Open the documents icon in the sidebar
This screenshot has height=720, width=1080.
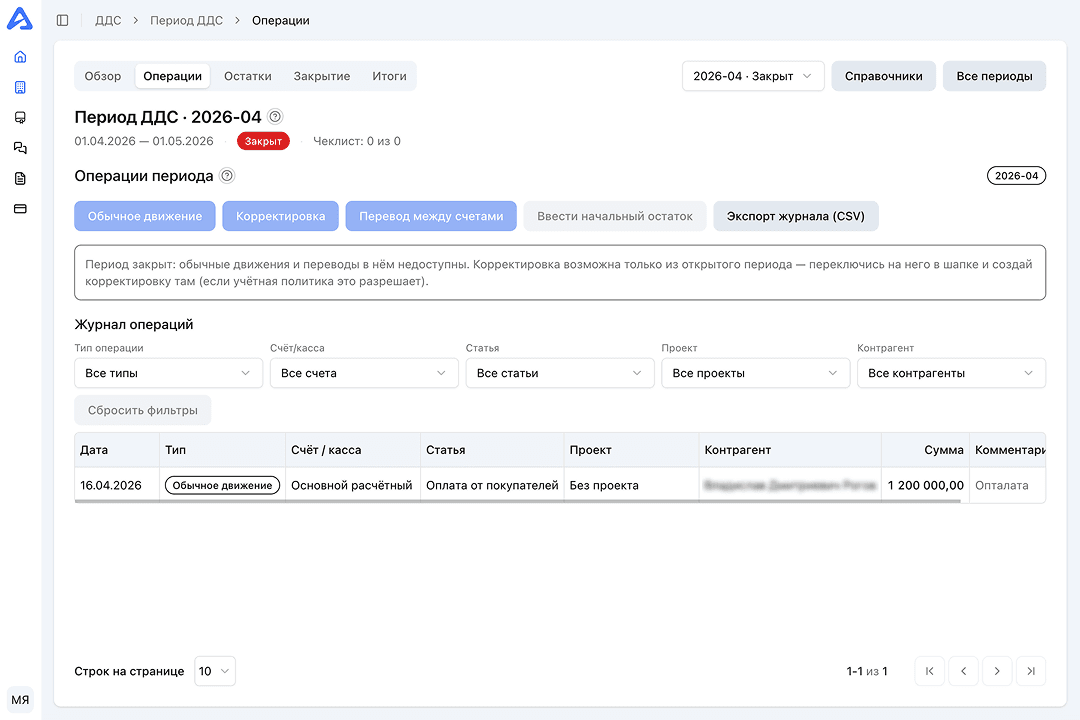pyautogui.click(x=20, y=178)
